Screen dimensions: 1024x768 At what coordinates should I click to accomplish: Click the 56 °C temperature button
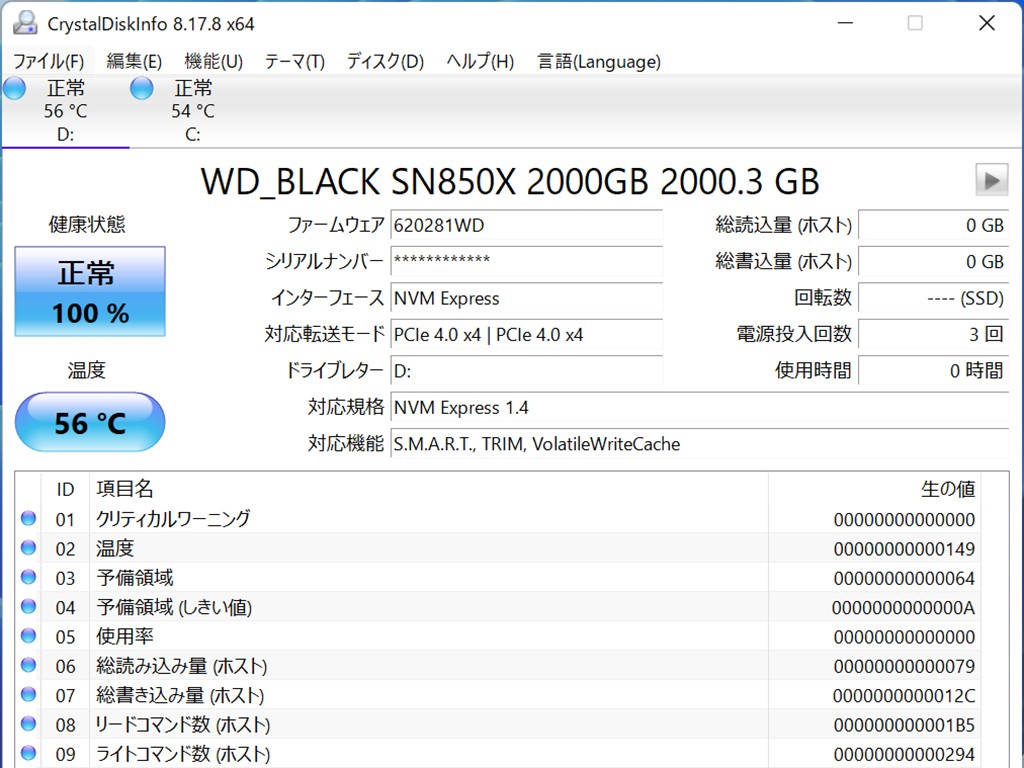coord(90,422)
